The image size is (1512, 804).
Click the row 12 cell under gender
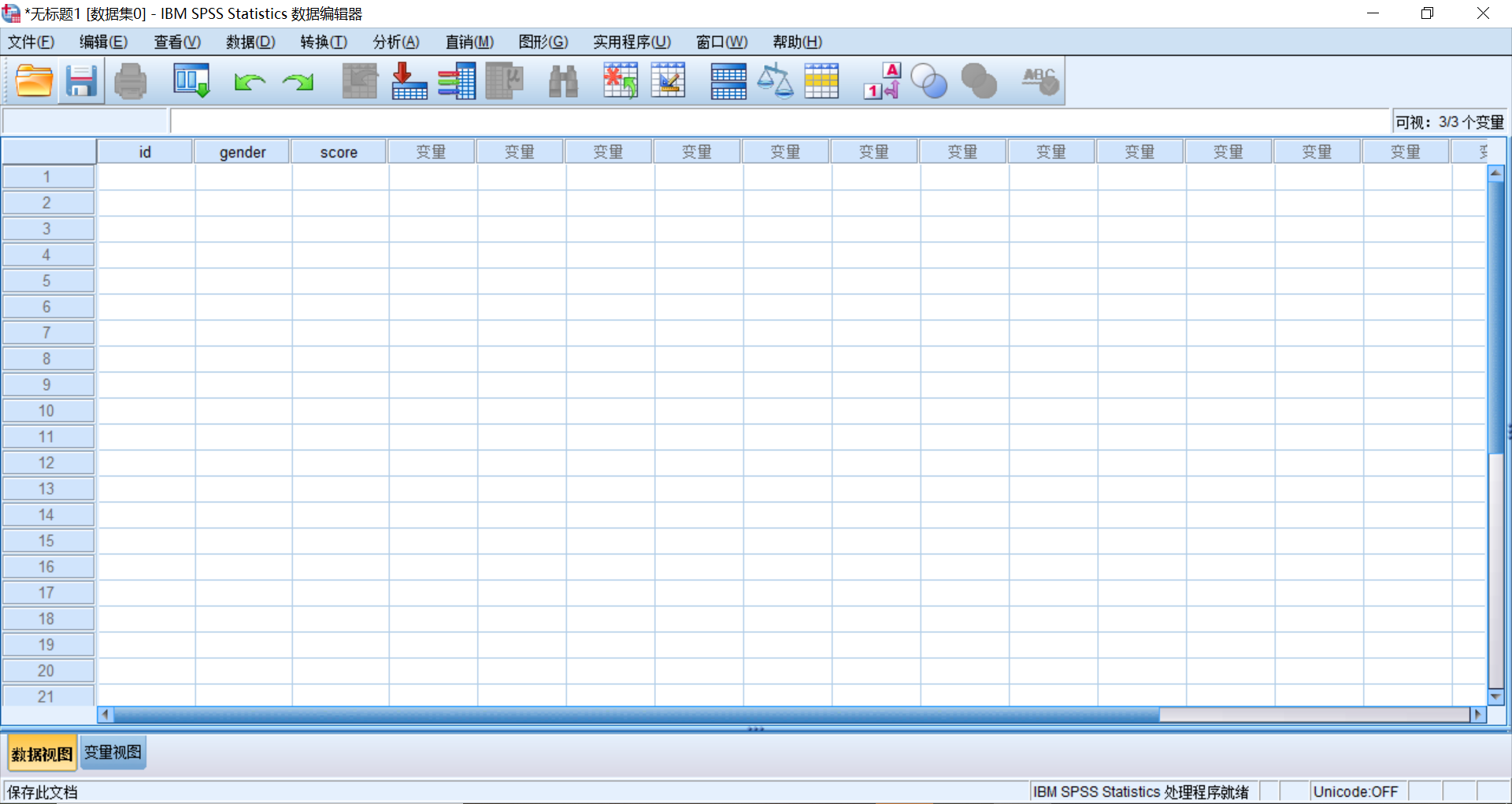tap(243, 463)
